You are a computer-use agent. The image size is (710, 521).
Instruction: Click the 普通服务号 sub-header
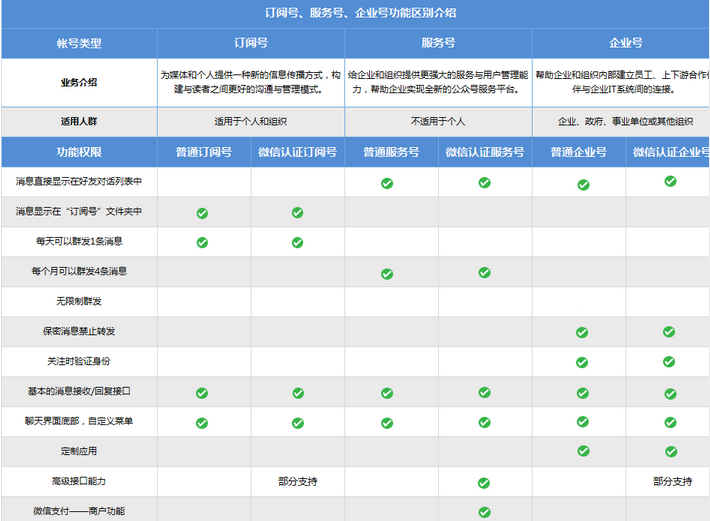pos(391,152)
